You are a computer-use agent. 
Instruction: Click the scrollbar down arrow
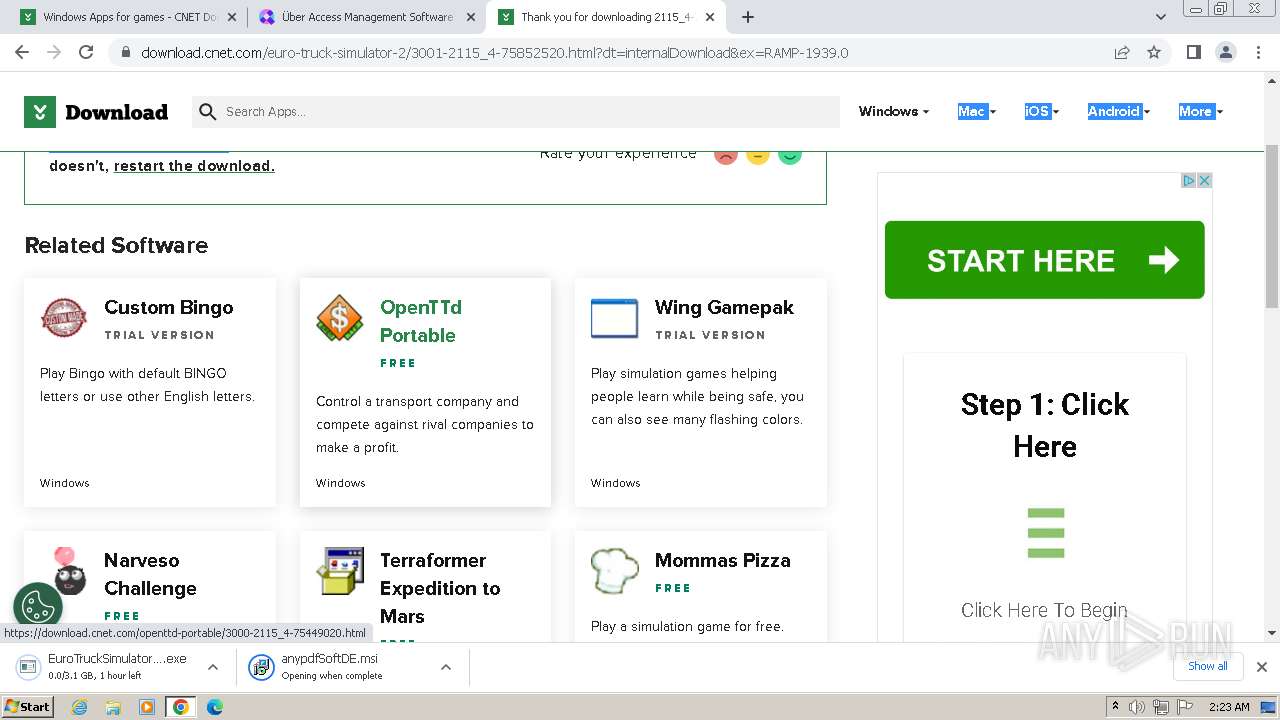point(1272,632)
